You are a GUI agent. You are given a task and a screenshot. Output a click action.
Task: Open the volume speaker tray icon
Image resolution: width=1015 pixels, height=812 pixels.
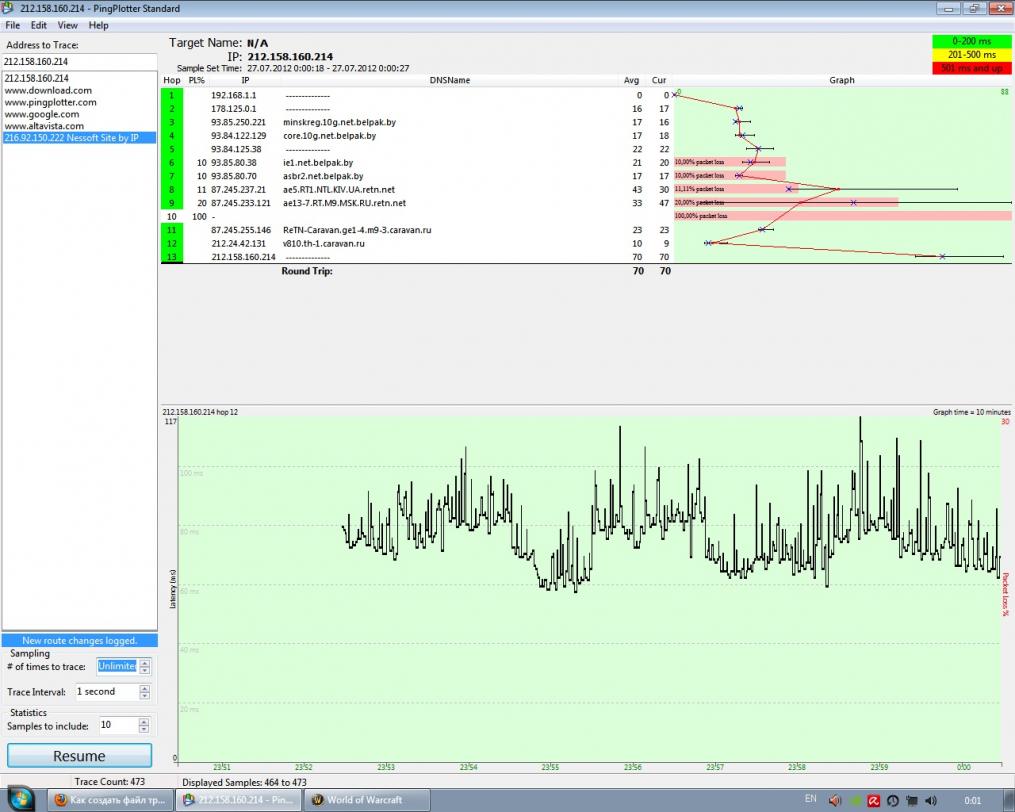[930, 800]
